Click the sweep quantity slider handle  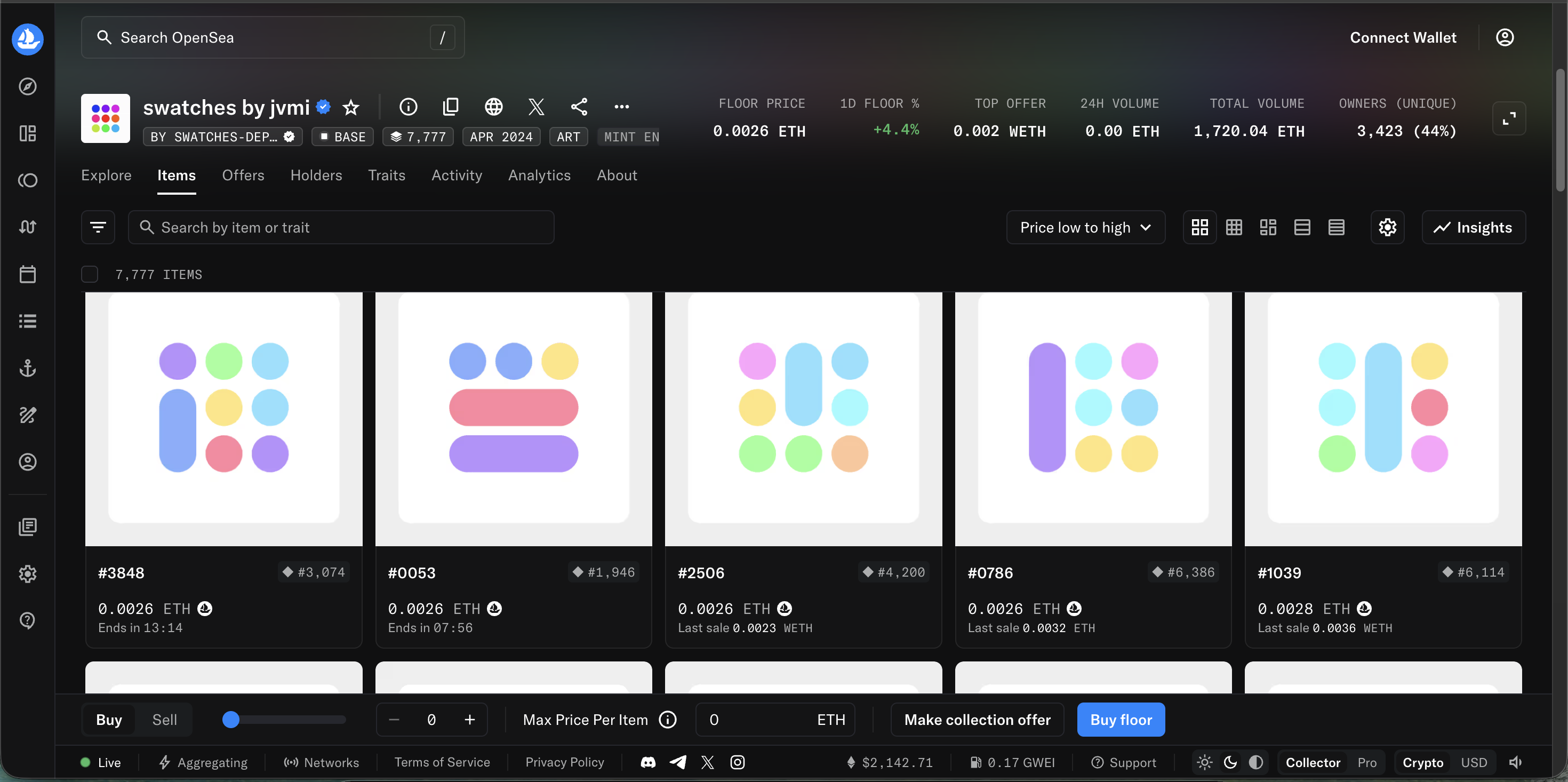231,720
